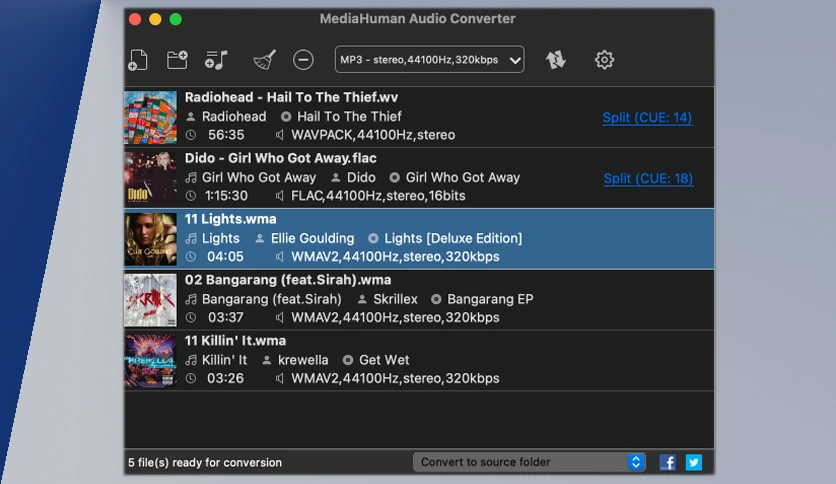Image resolution: width=836 pixels, height=484 pixels.
Task: Open settings with the gear icon
Action: pos(604,60)
